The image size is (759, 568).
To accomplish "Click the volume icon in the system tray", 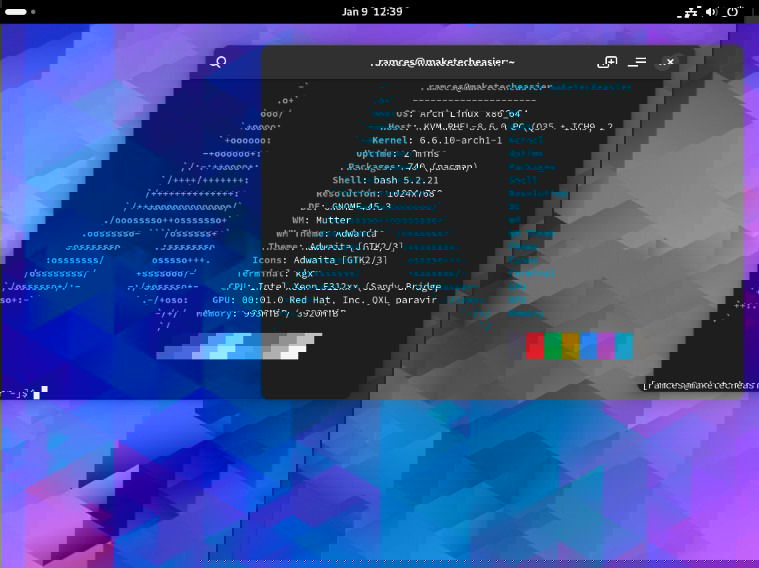I will [711, 12].
